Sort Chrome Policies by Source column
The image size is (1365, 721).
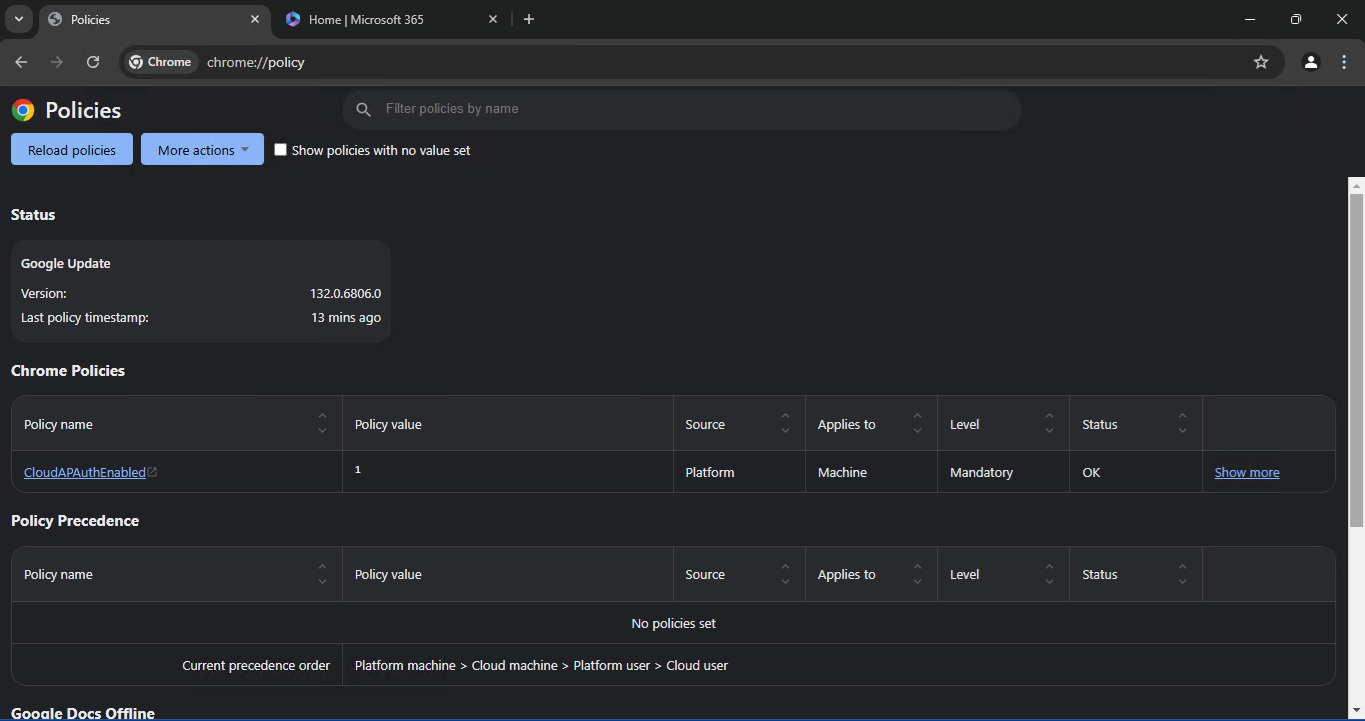(785, 424)
